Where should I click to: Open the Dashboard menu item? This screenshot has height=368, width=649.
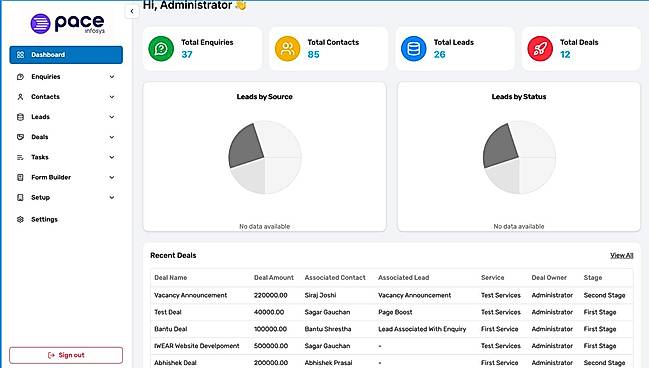point(66,55)
